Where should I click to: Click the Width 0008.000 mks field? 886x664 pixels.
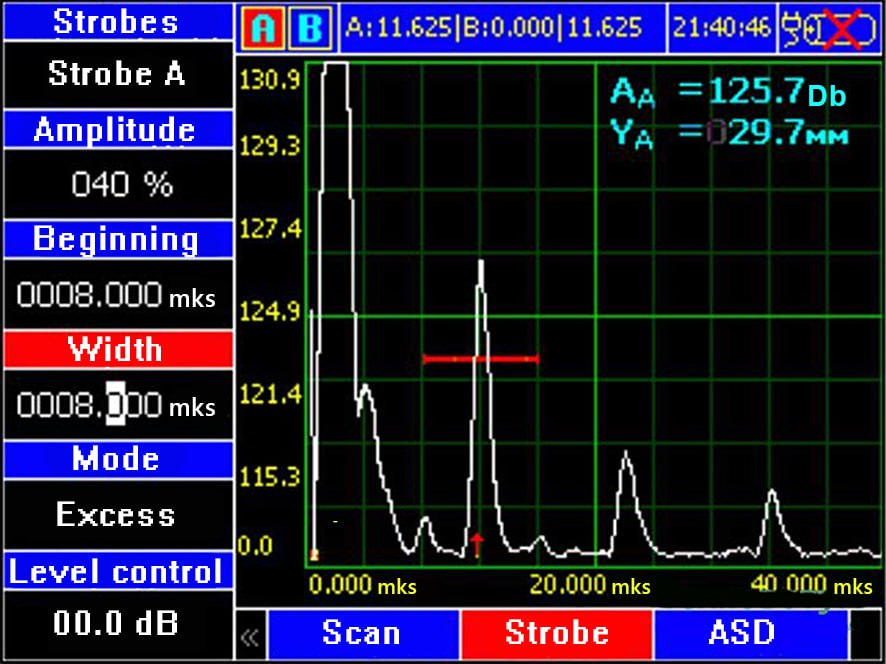[116, 405]
